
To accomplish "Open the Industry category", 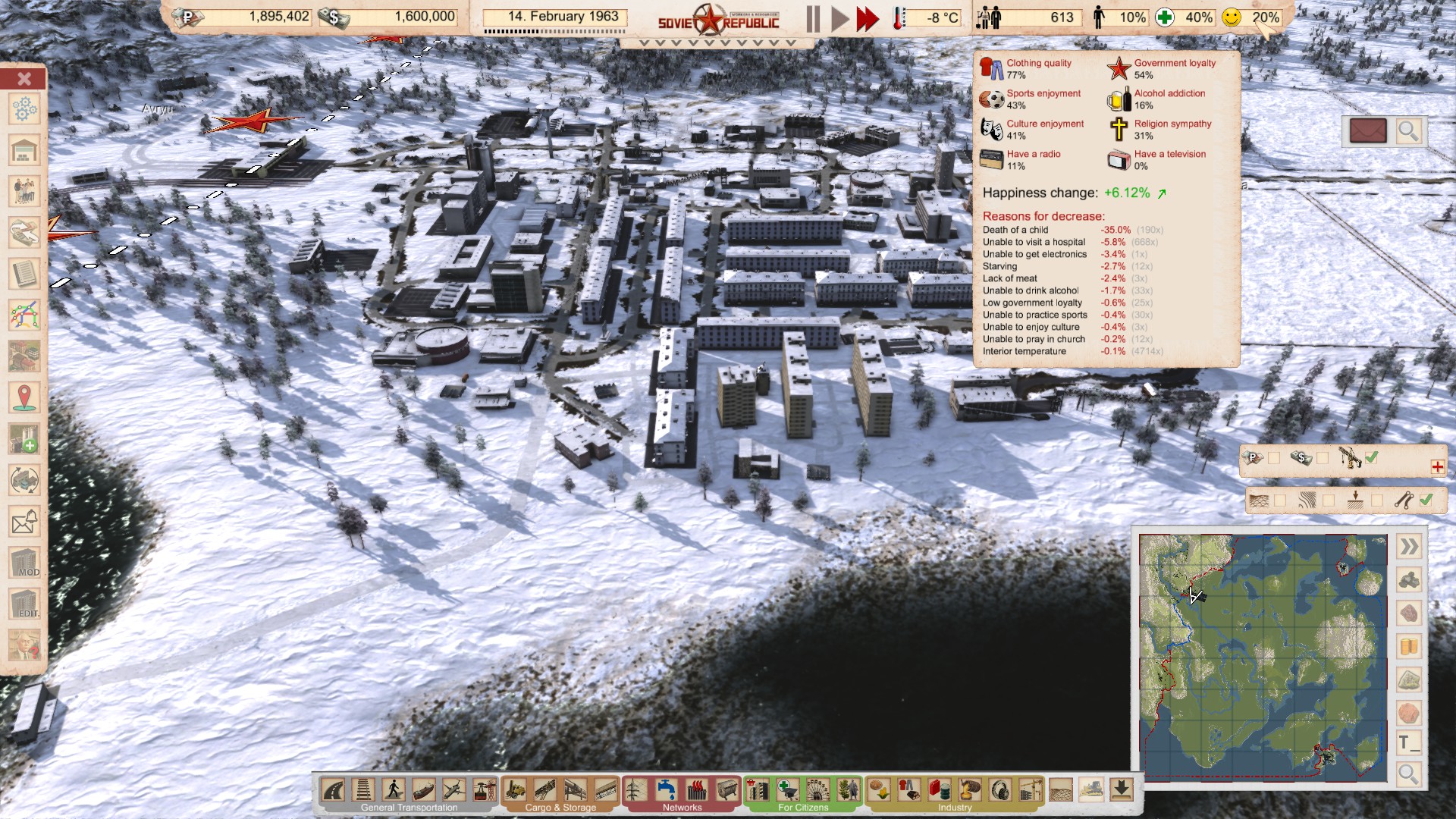I will 955,808.
